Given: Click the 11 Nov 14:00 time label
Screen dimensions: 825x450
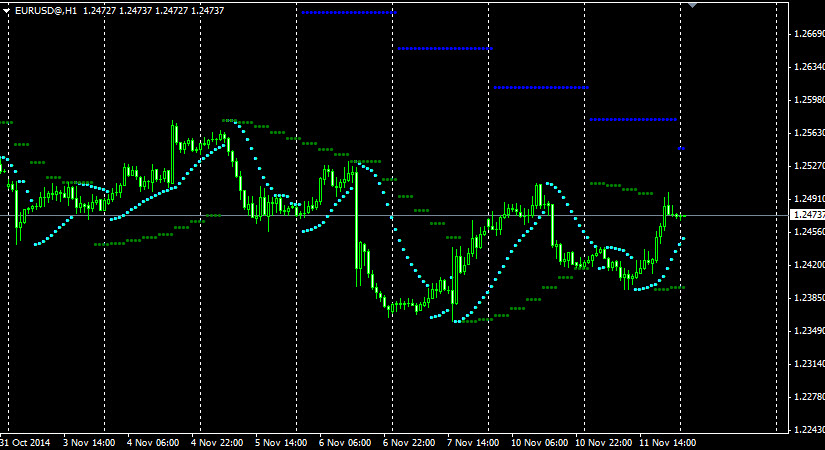Looking at the screenshot, I should click(x=668, y=443).
